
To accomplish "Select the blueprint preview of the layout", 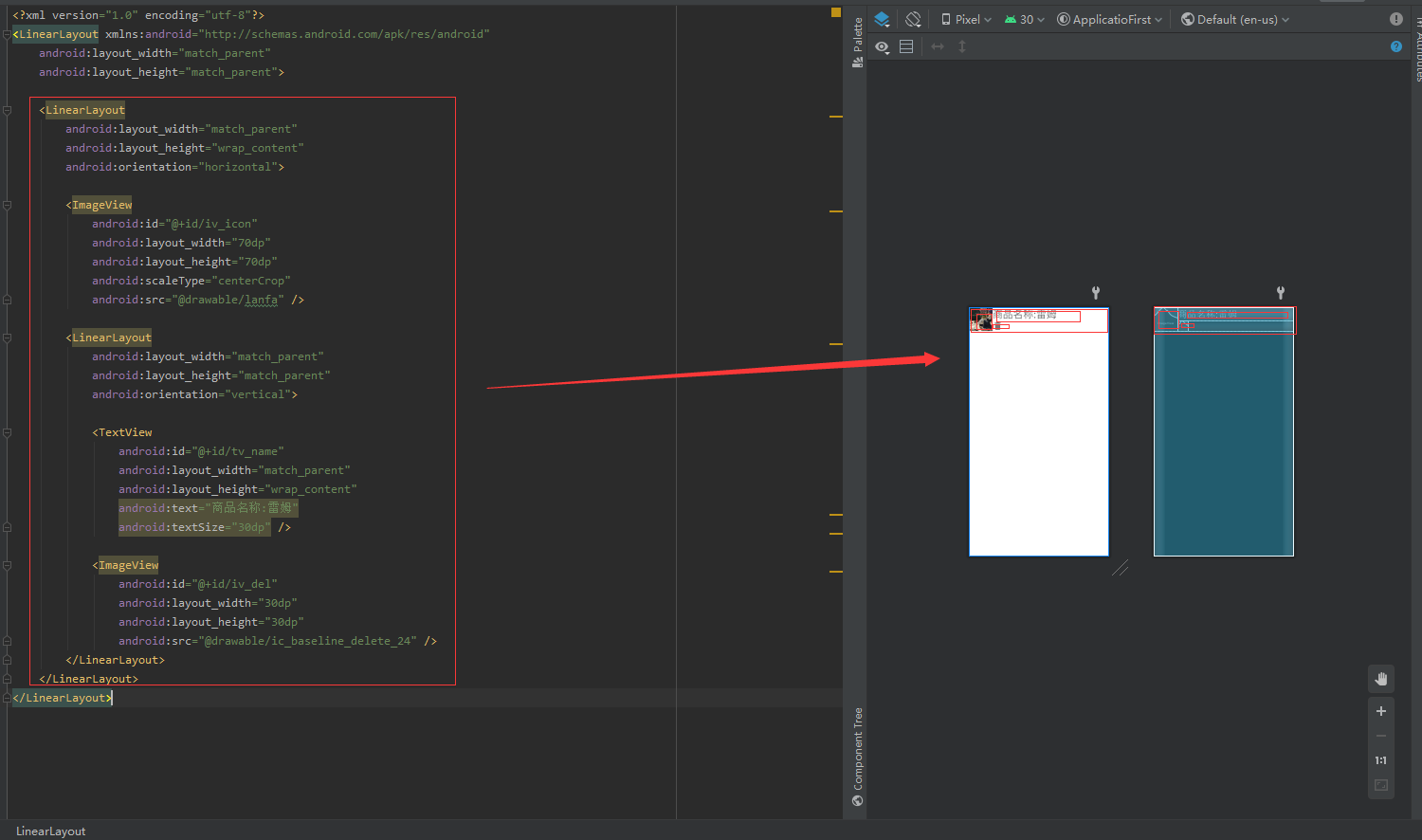I will tap(1224, 431).
